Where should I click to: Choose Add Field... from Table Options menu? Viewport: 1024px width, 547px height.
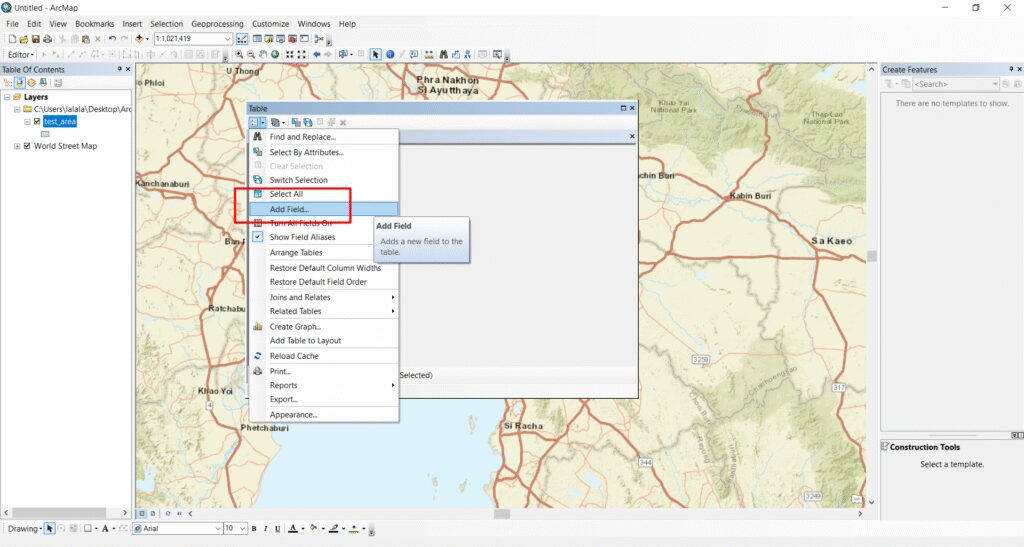[x=324, y=210]
